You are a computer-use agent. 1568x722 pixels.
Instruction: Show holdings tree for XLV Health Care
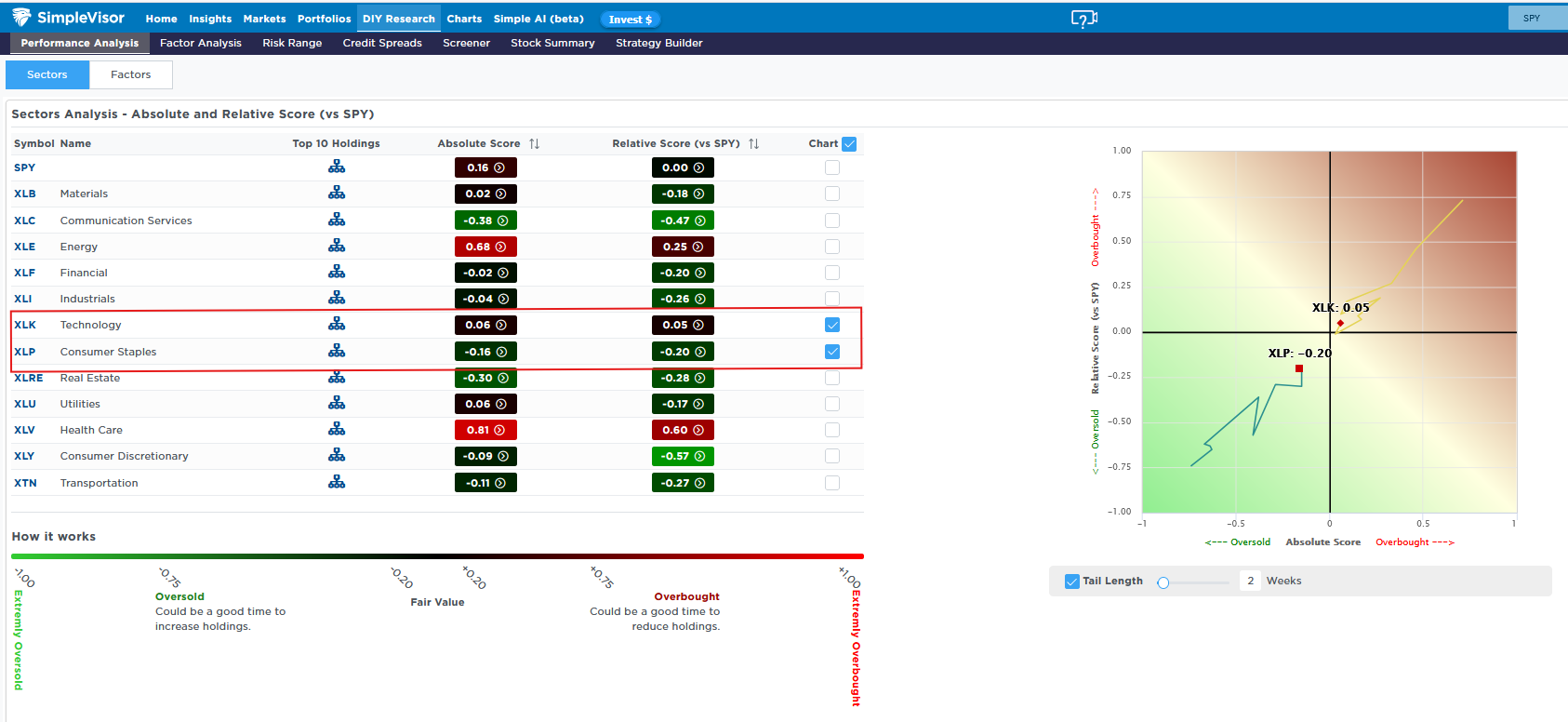pyautogui.click(x=337, y=429)
